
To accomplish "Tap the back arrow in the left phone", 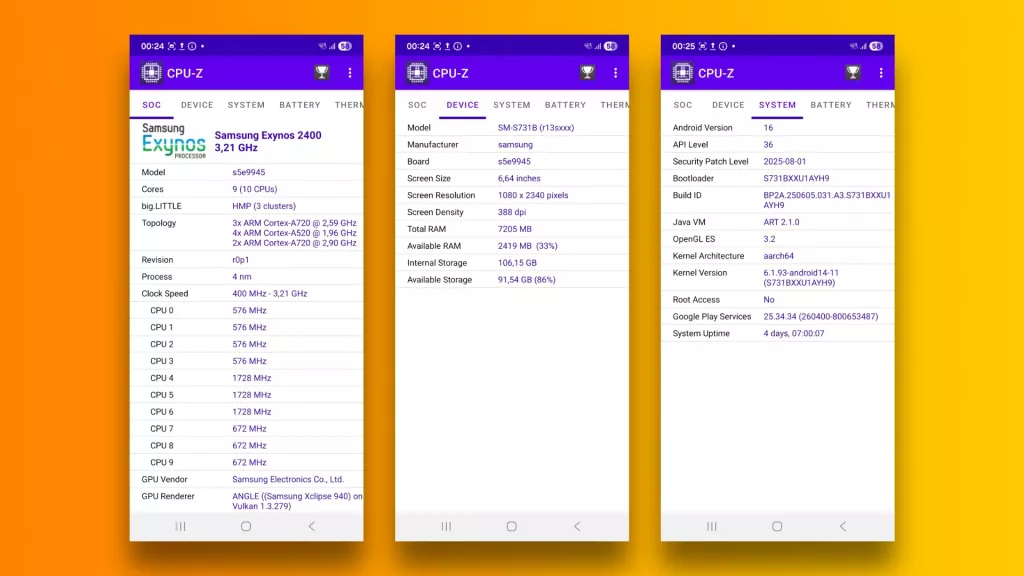I will click(312, 526).
